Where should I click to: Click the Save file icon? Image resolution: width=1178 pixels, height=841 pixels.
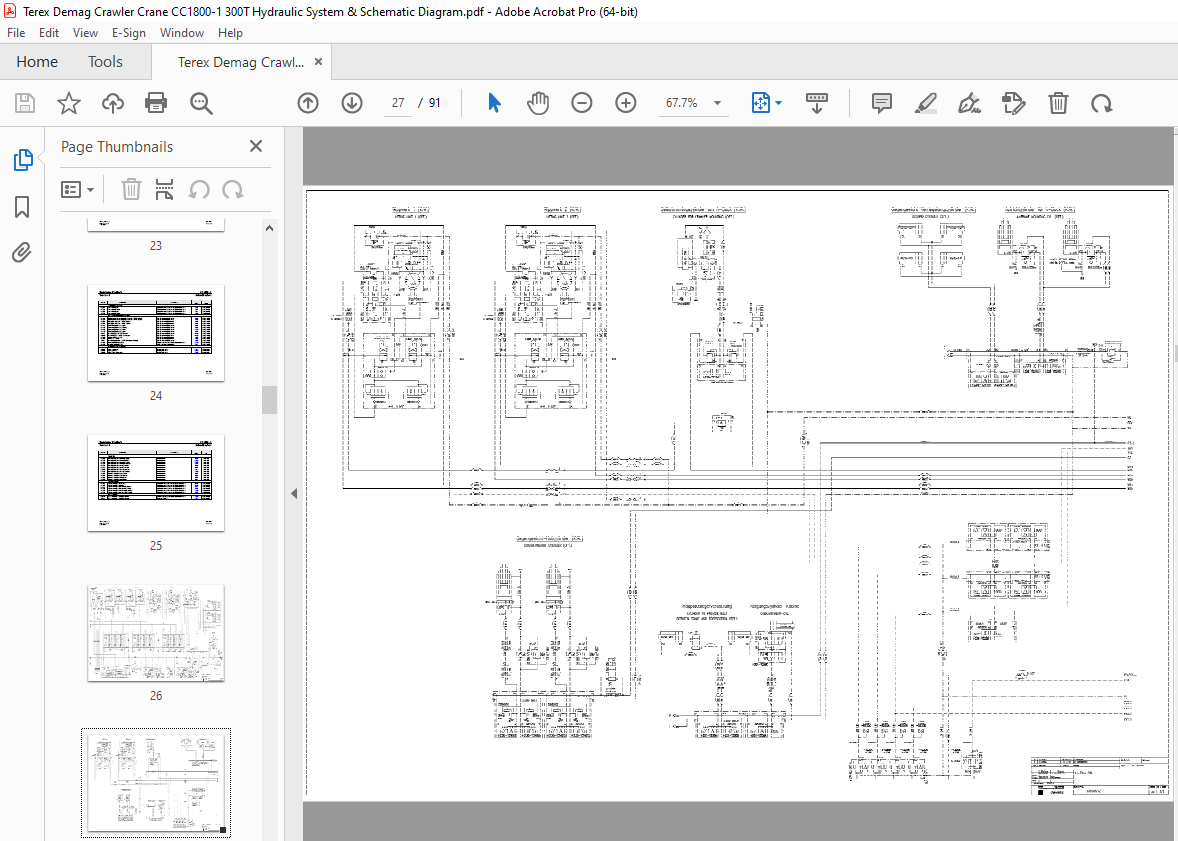(25, 103)
